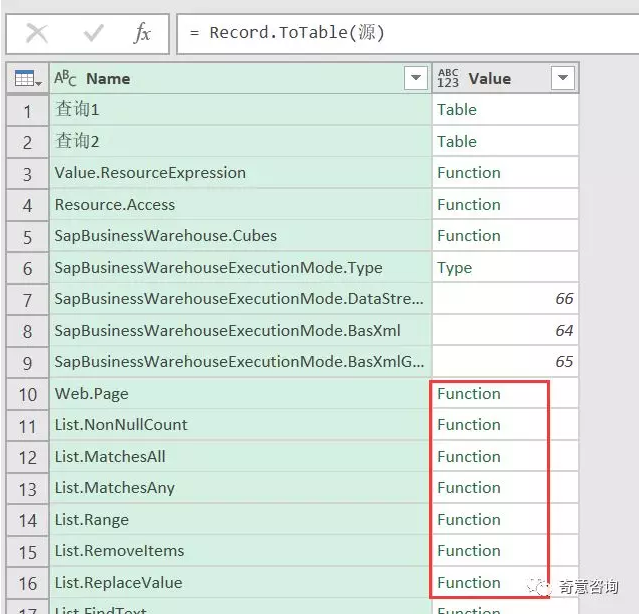Open the fx function icon
This screenshot has height=614, width=640.
tap(142, 33)
